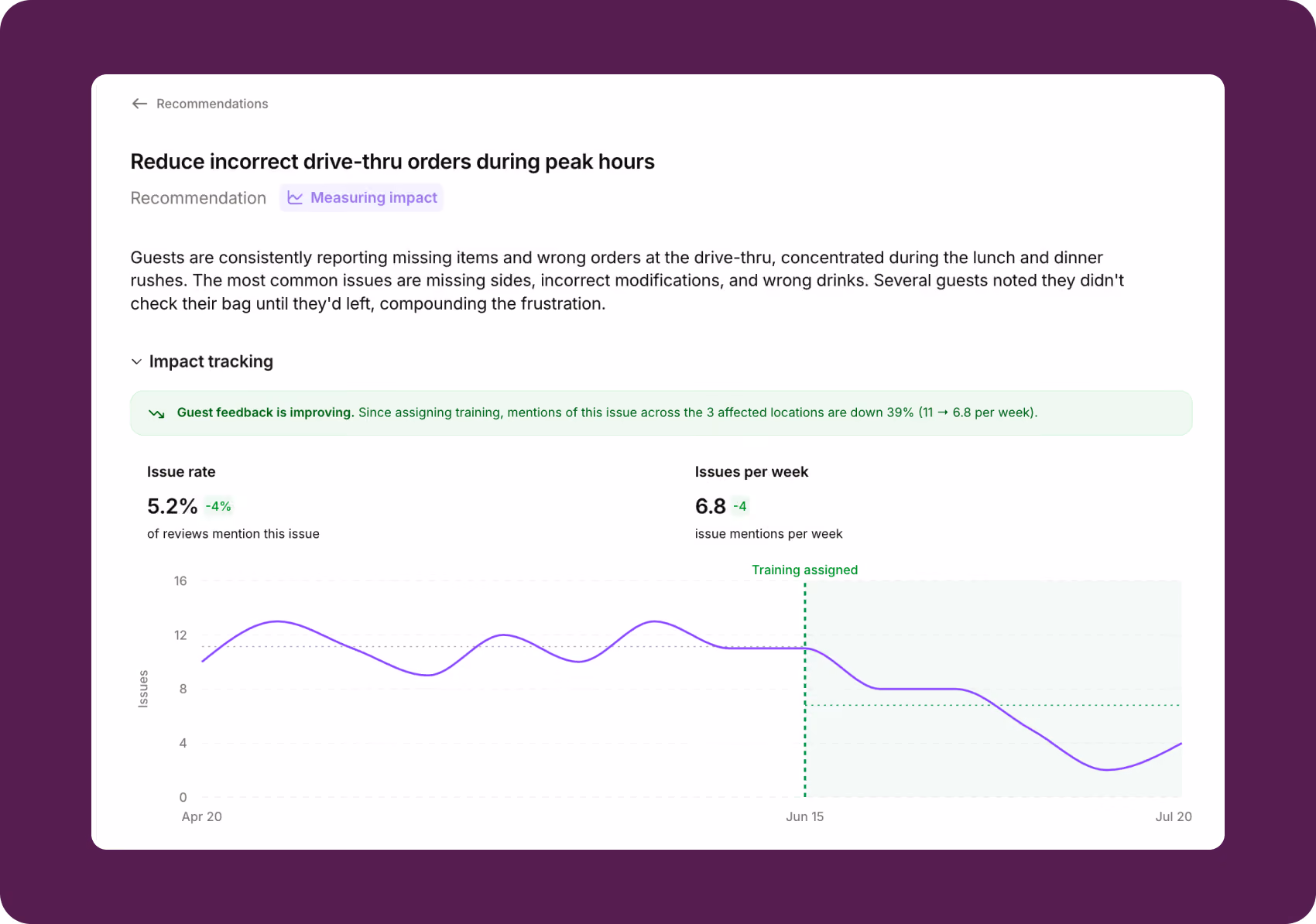Click the 6.8 issues per week value
This screenshot has width=1316, height=924.
(x=710, y=506)
